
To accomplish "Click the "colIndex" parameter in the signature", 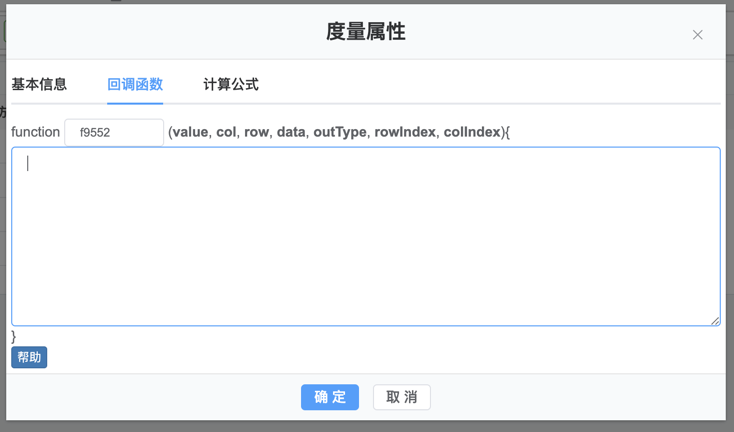I will pyautogui.click(x=471, y=132).
